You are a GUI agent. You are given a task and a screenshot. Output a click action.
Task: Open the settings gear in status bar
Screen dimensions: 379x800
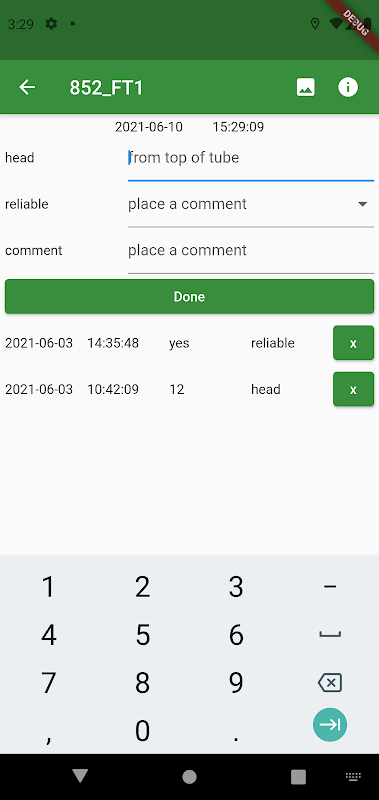point(51,23)
